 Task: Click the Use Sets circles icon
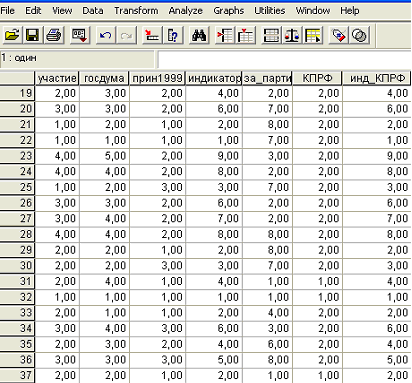pos(359,35)
